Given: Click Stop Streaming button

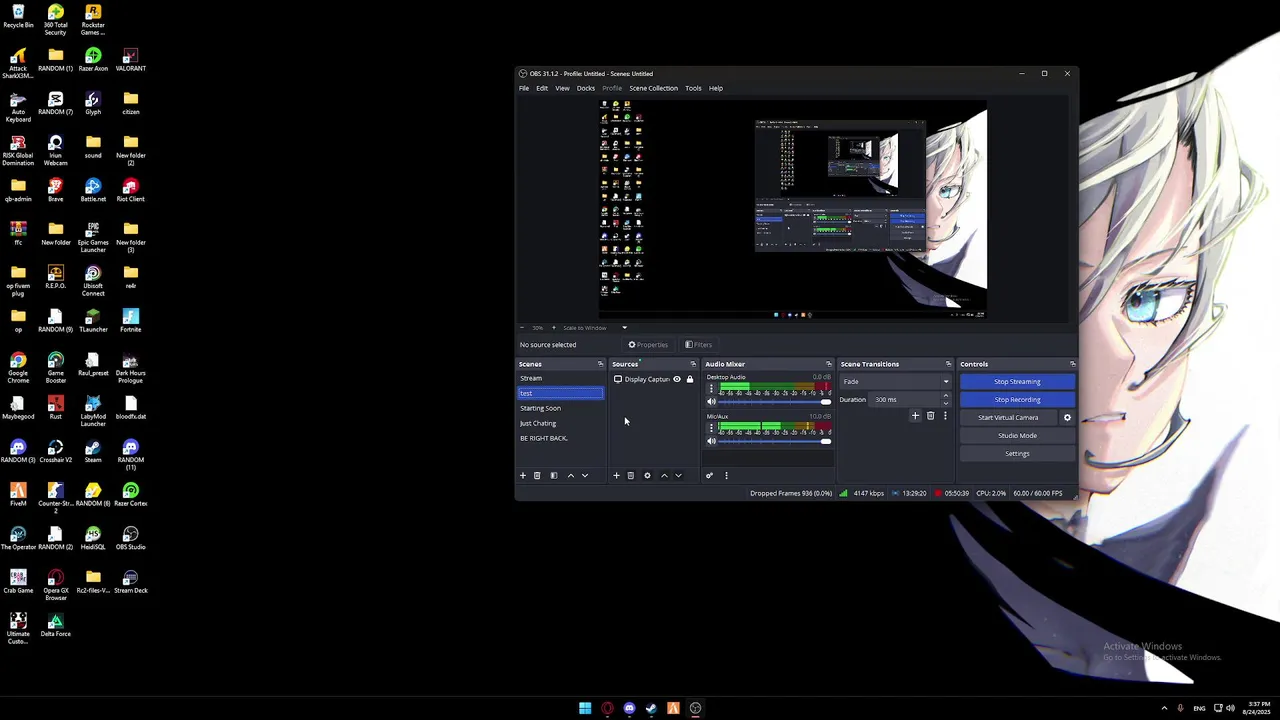Looking at the screenshot, I should [x=1017, y=381].
